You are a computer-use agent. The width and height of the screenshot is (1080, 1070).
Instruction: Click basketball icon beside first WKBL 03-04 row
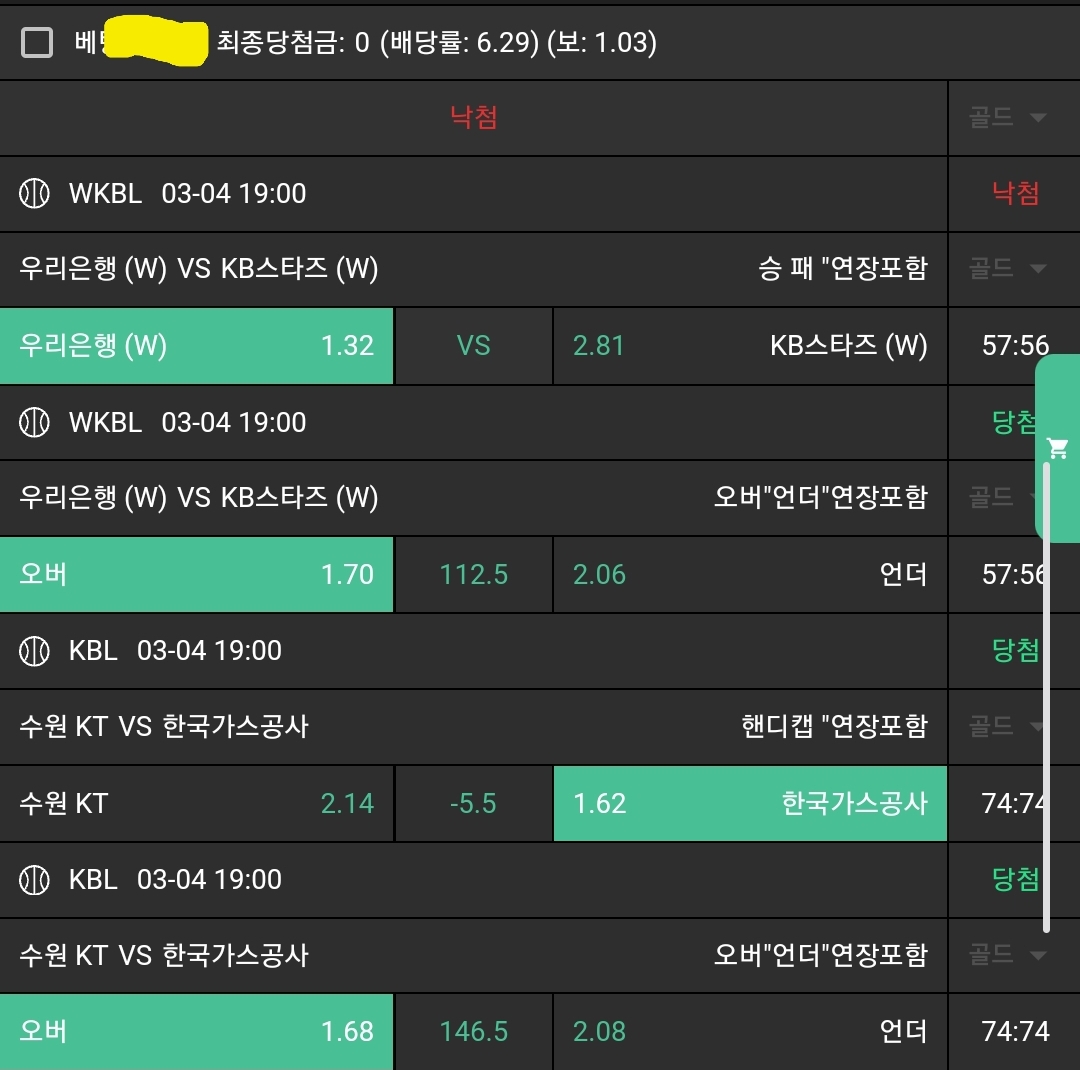[x=35, y=193]
